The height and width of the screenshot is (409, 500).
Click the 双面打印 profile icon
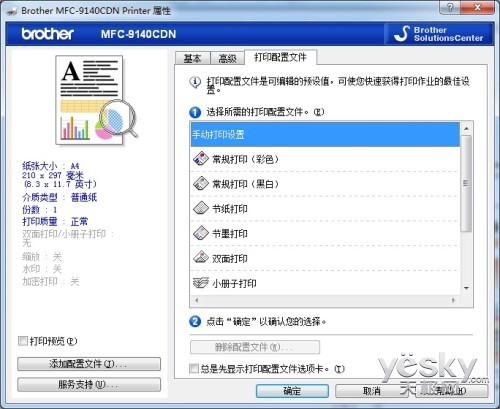pyautogui.click(x=201, y=258)
